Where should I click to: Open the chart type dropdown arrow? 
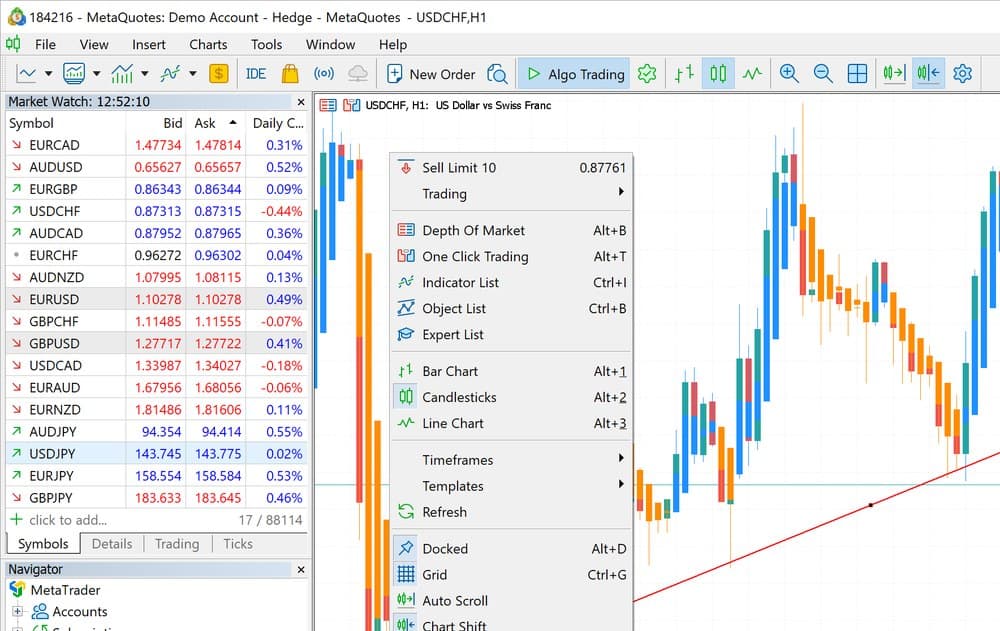pyautogui.click(x=48, y=74)
